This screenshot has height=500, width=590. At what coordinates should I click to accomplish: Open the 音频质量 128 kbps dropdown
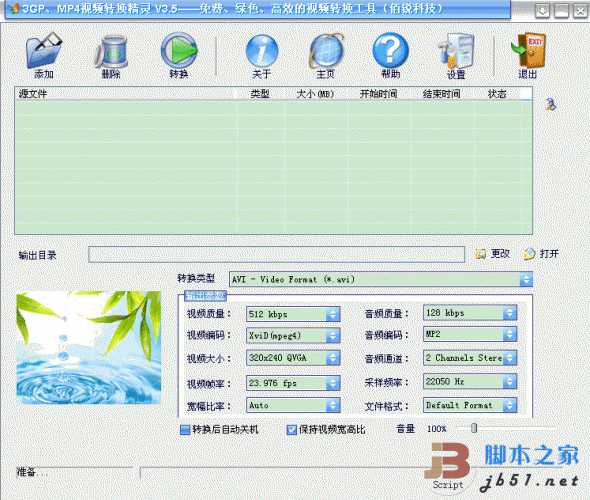[510, 313]
